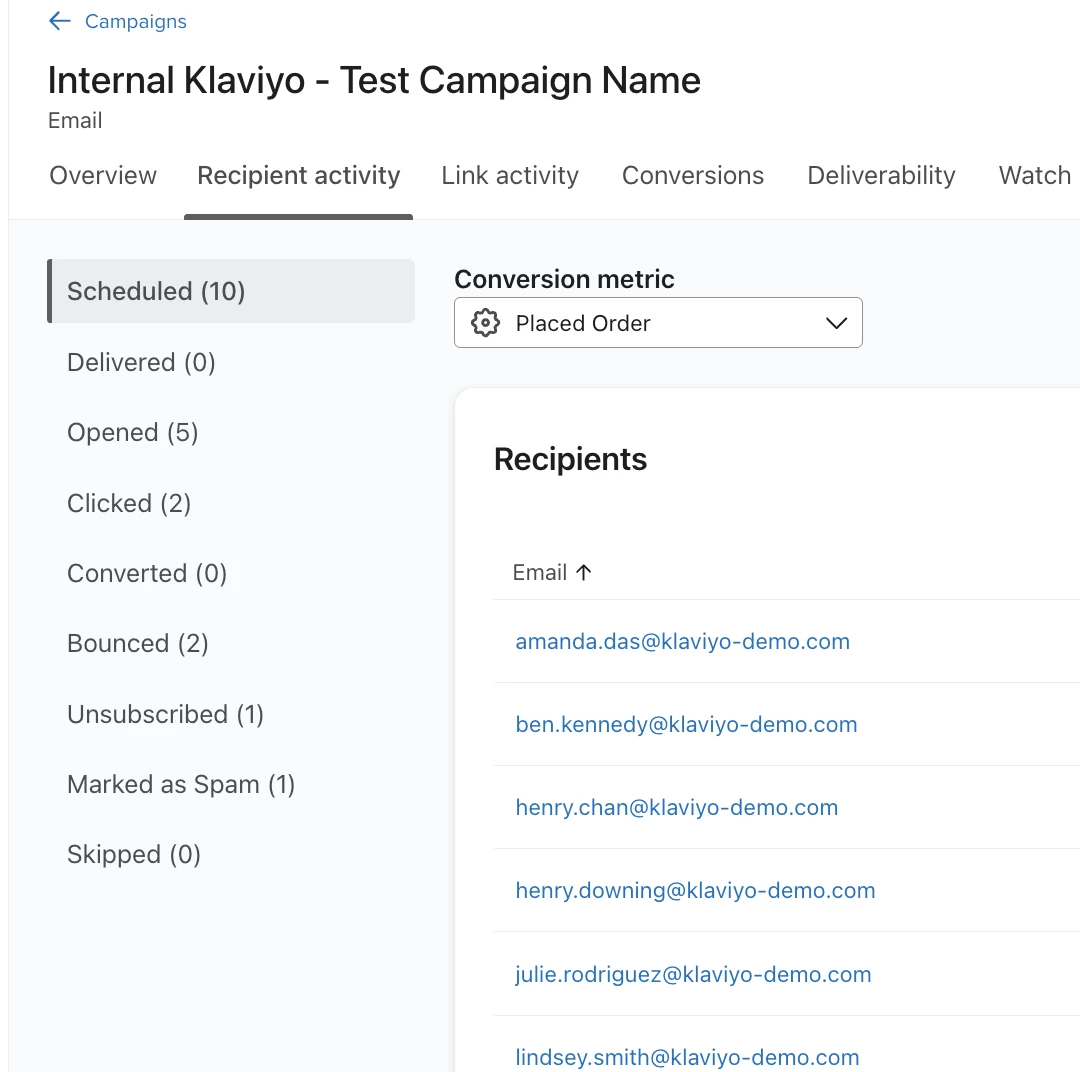Open lindsey.smith@klaviyo-demo.com profile
Screen dimensions: 1080x1072
pos(687,1058)
